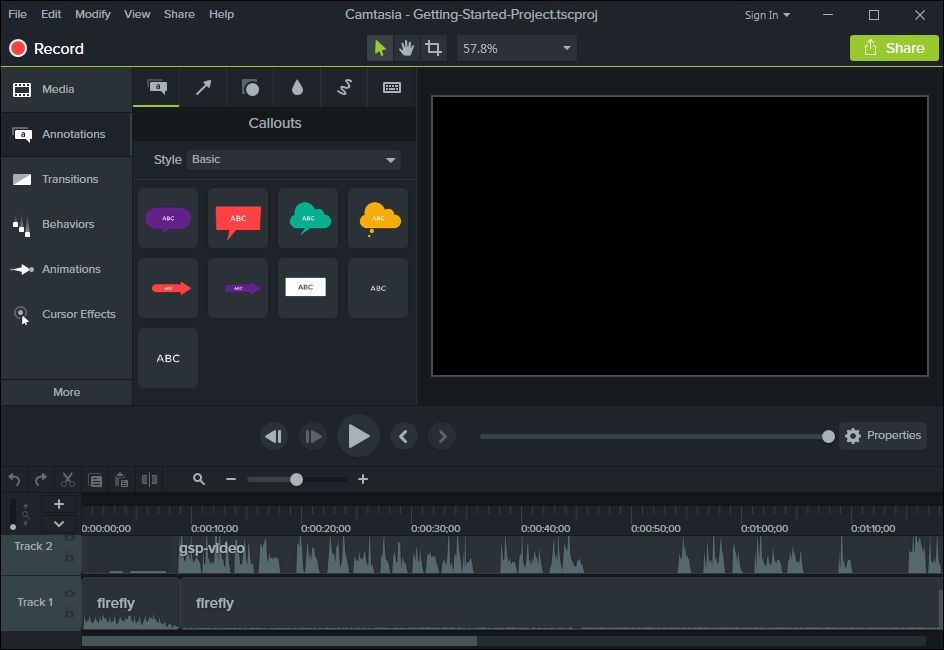The height and width of the screenshot is (650, 944).
Task: Click the Split clip icon on the timeline toolbar
Action: 149,480
